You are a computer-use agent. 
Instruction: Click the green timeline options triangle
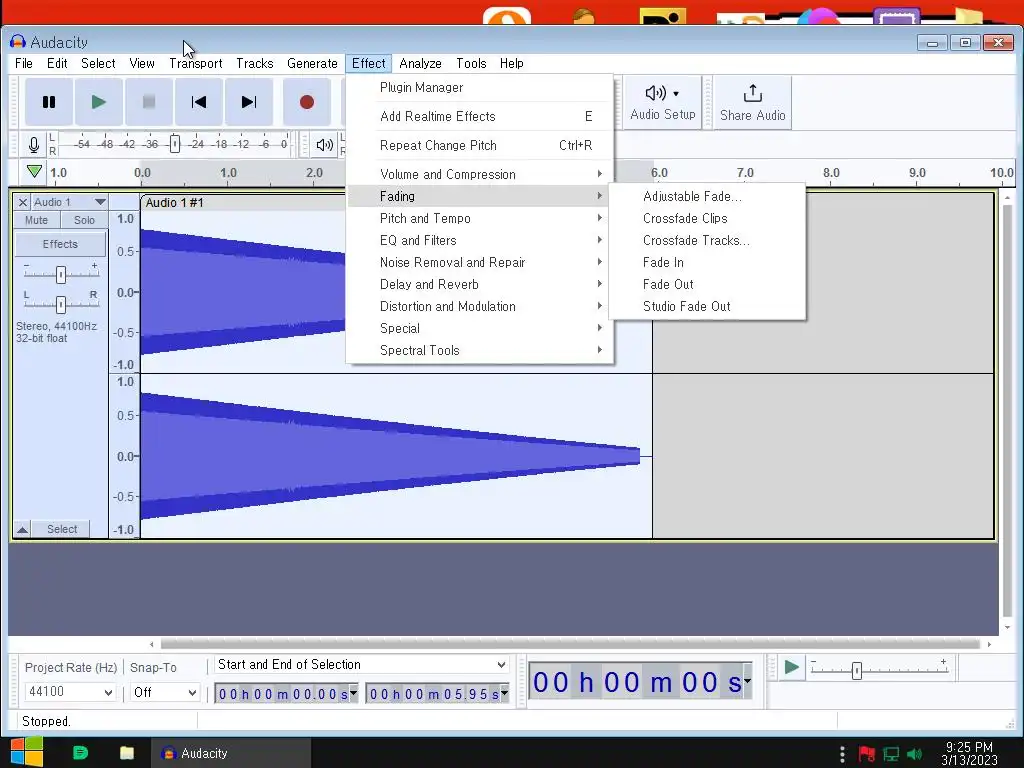point(35,172)
